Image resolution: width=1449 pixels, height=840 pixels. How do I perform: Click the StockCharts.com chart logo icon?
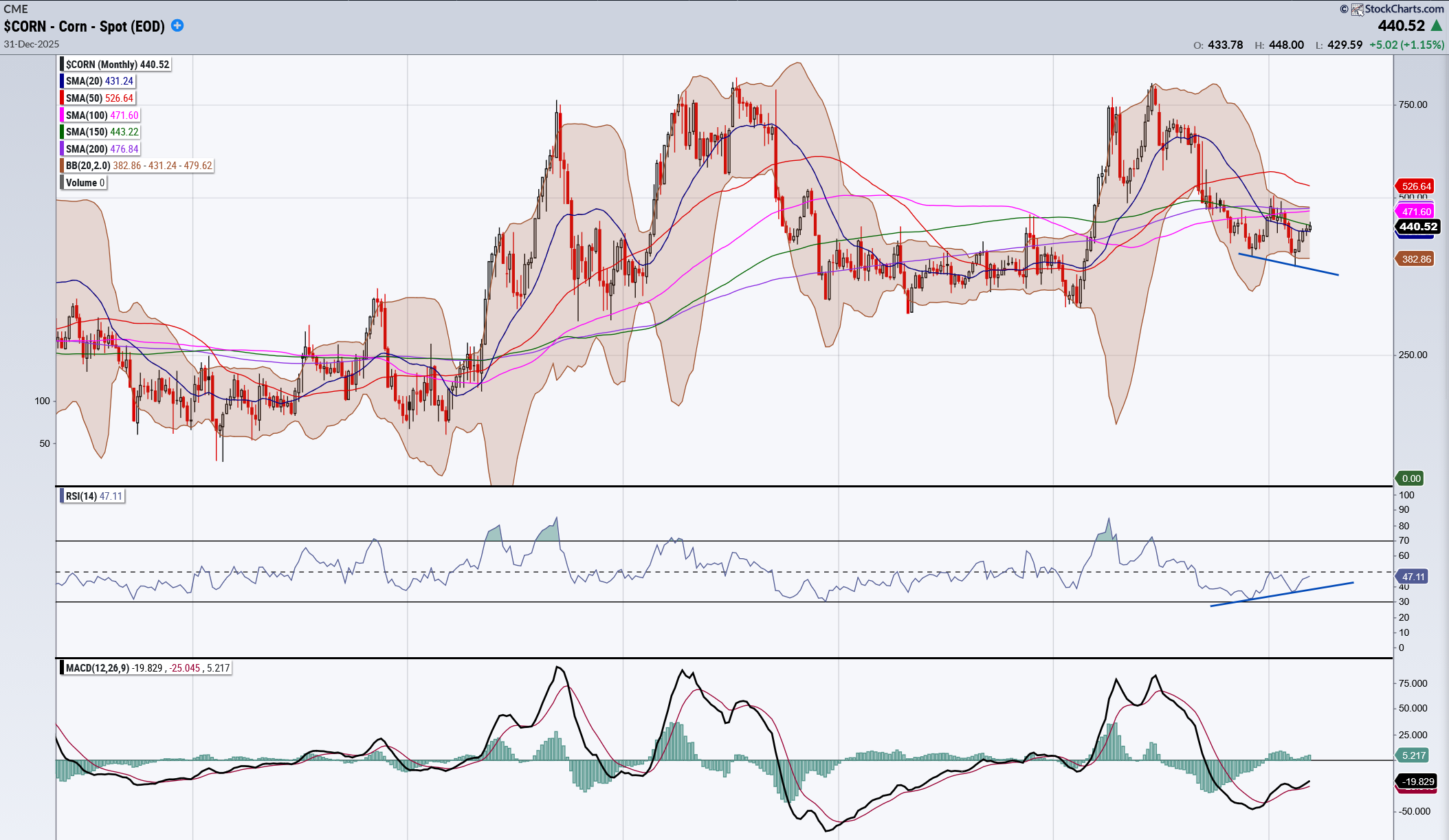pos(1357,9)
